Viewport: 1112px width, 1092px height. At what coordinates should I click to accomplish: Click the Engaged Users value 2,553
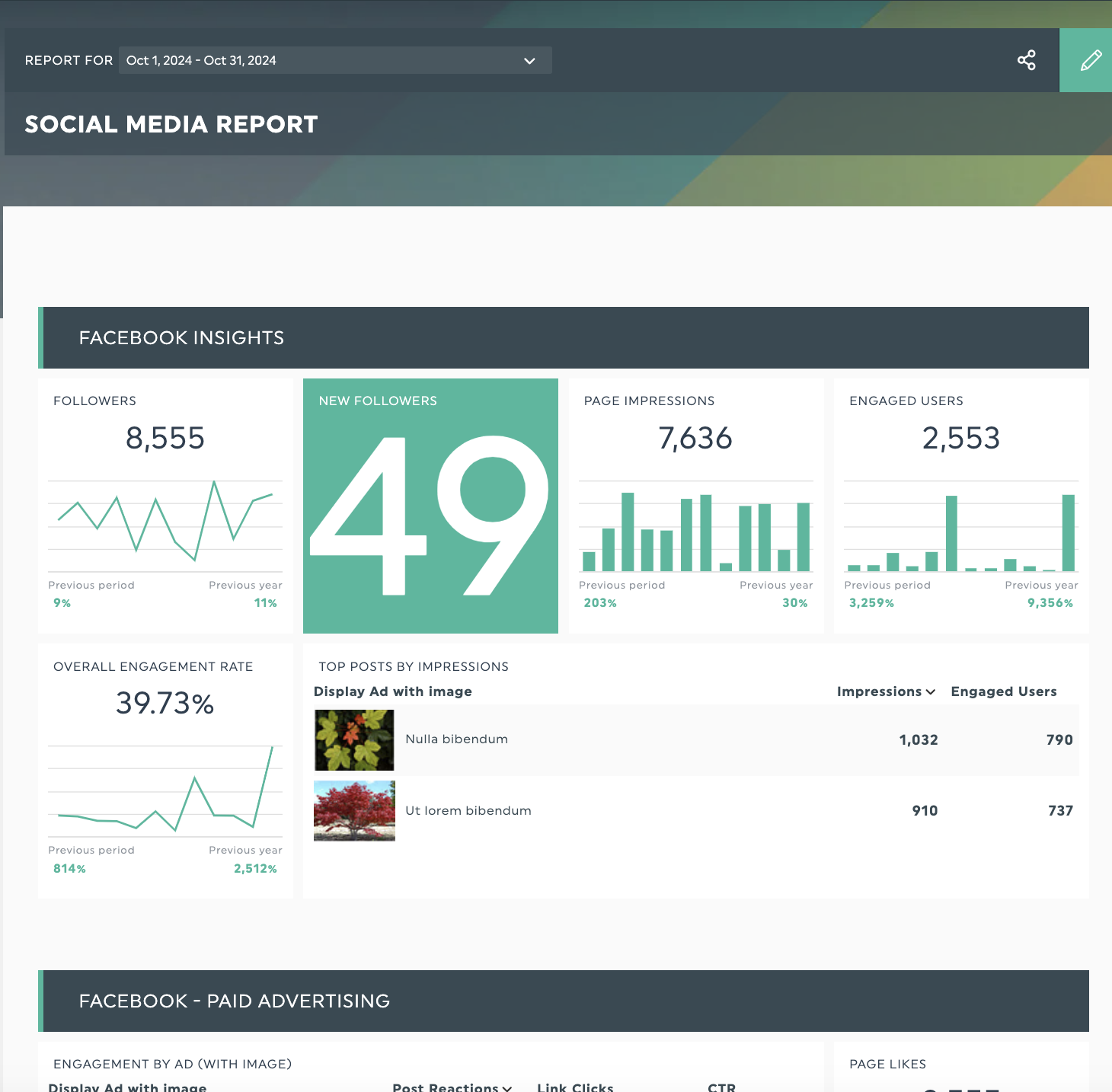click(x=961, y=438)
